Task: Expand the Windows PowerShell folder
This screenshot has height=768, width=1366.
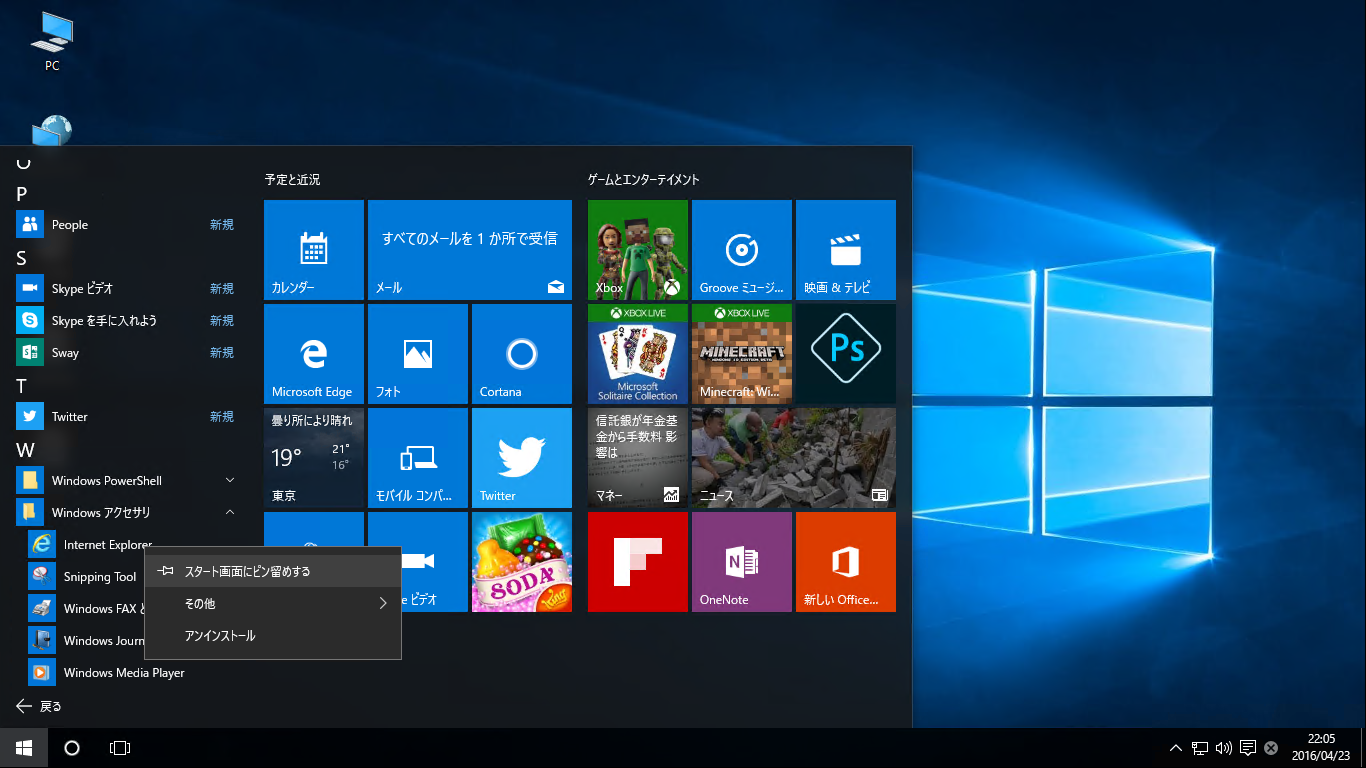Action: (x=125, y=480)
